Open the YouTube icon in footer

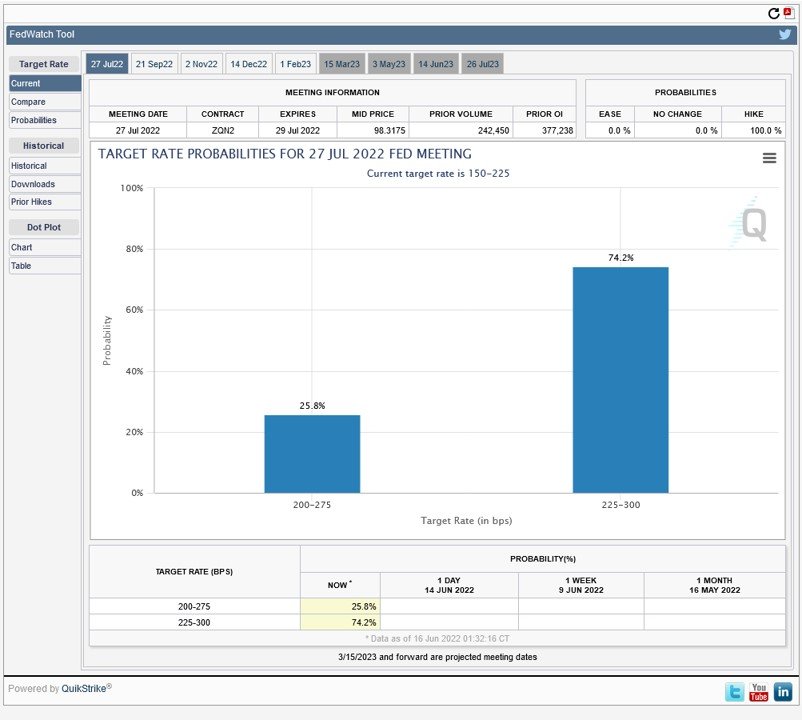[759, 691]
